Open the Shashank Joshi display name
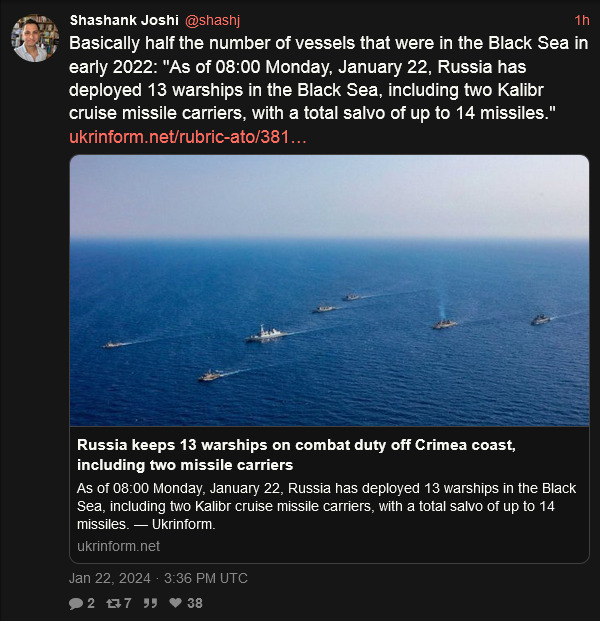600x621 pixels. click(124, 20)
